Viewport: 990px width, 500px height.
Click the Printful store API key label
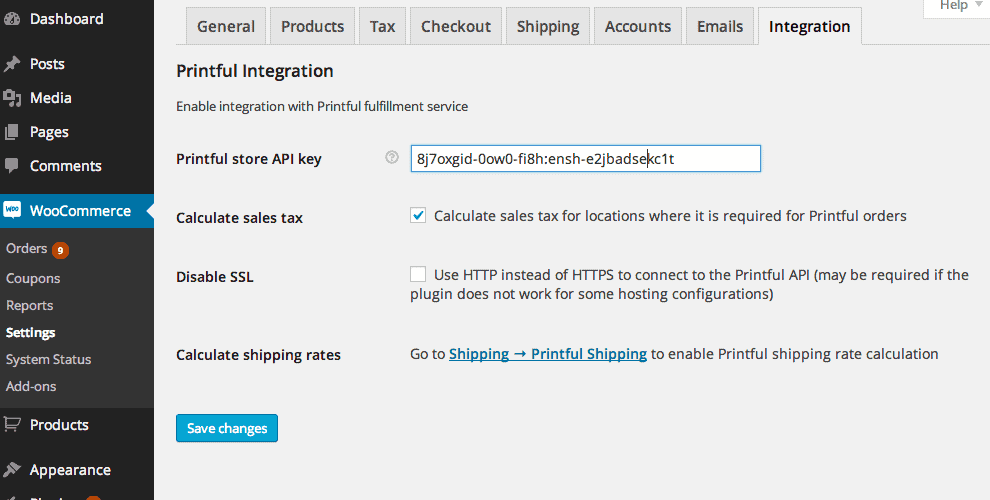[249, 159]
